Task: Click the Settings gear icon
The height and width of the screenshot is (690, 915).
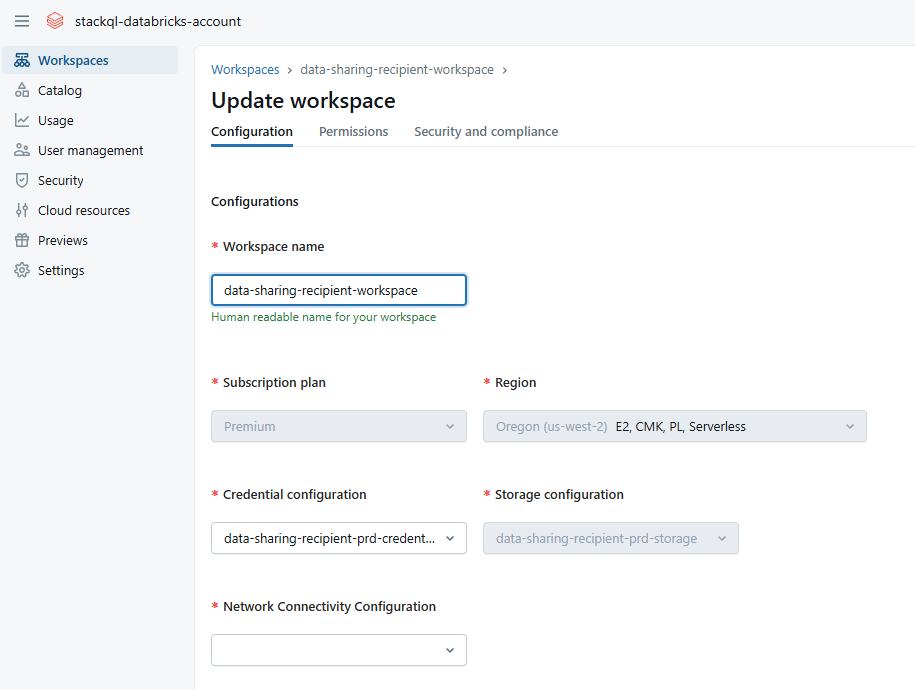Action: click(x=21, y=271)
